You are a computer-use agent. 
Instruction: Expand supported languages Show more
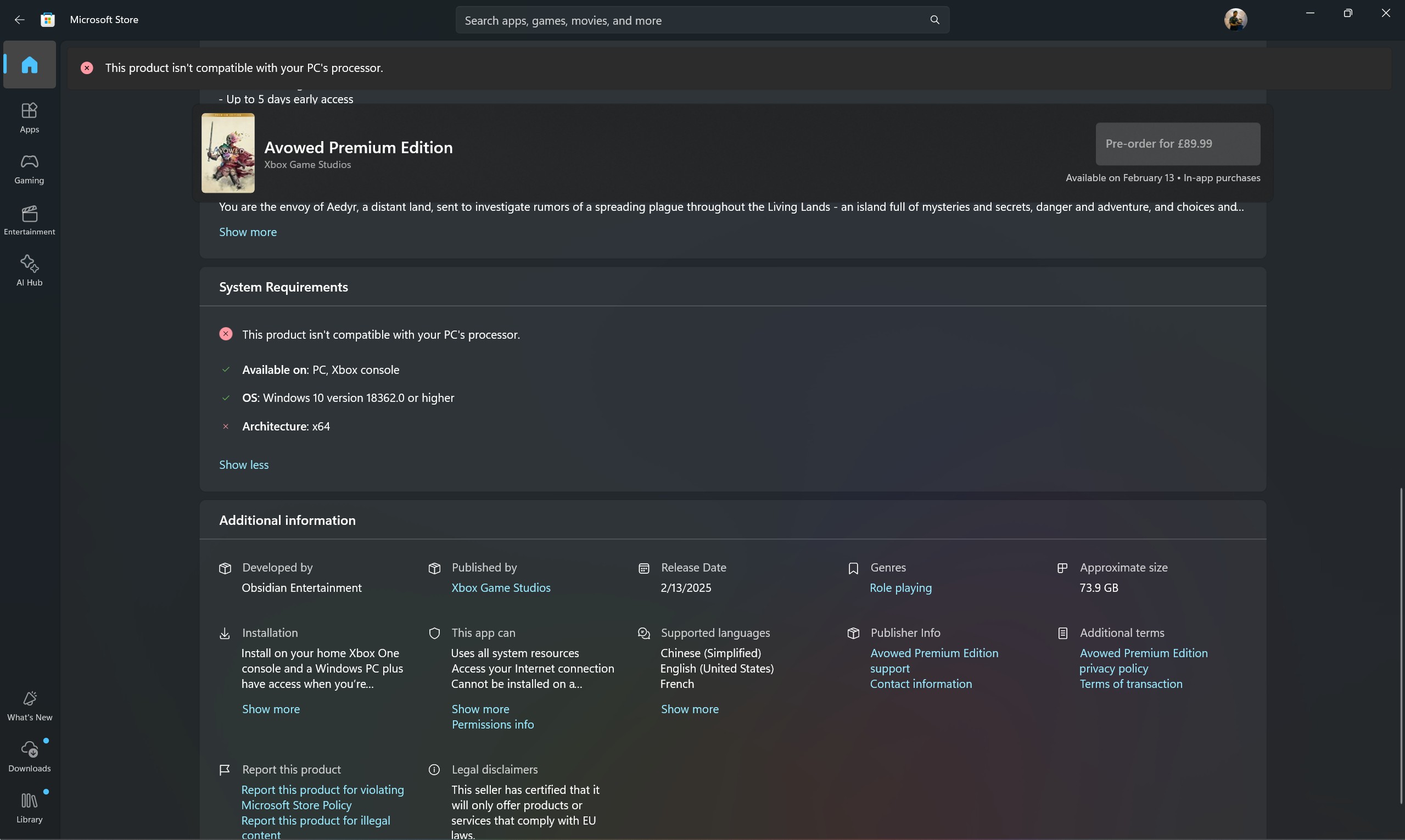click(689, 709)
